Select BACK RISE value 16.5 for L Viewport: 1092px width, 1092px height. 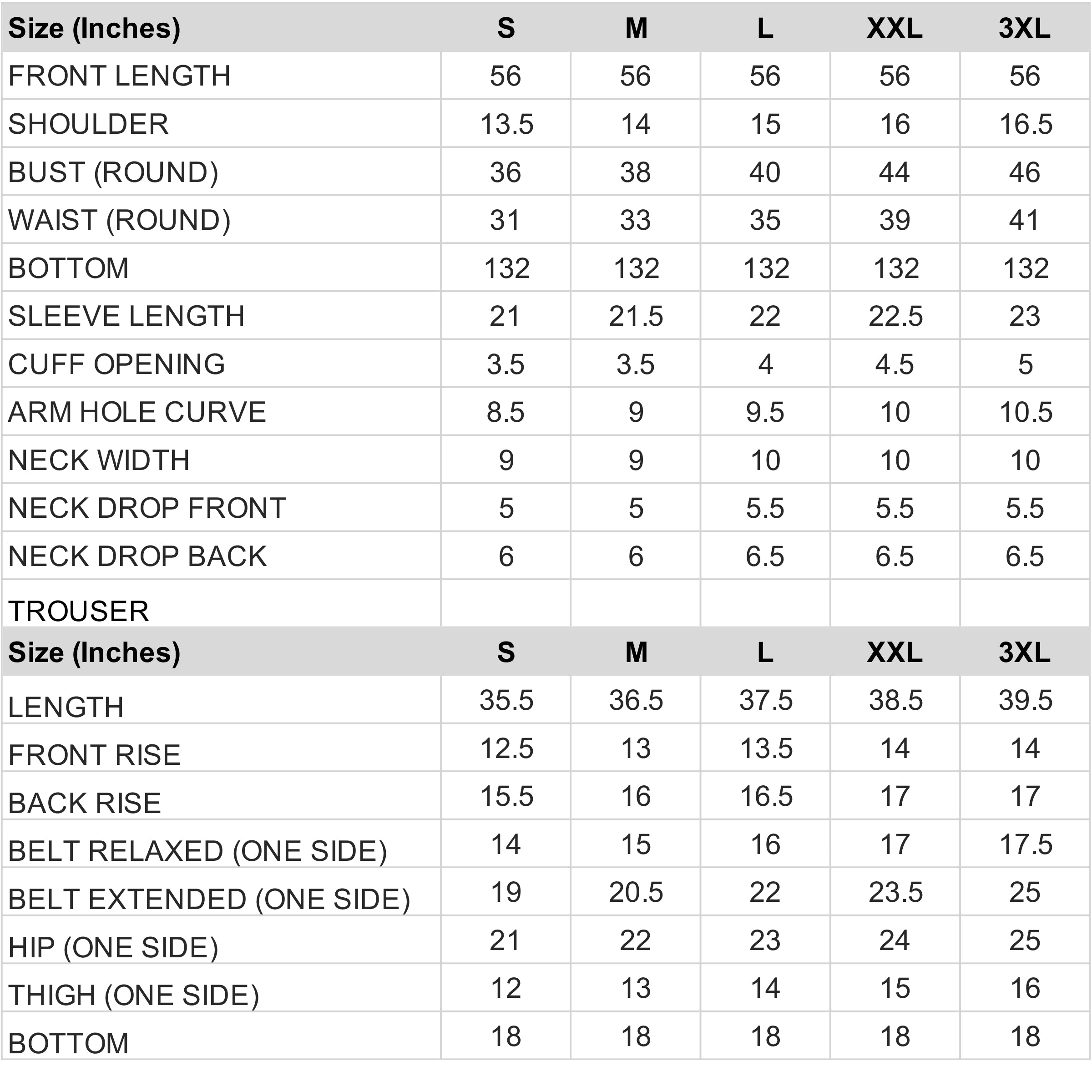point(766,796)
